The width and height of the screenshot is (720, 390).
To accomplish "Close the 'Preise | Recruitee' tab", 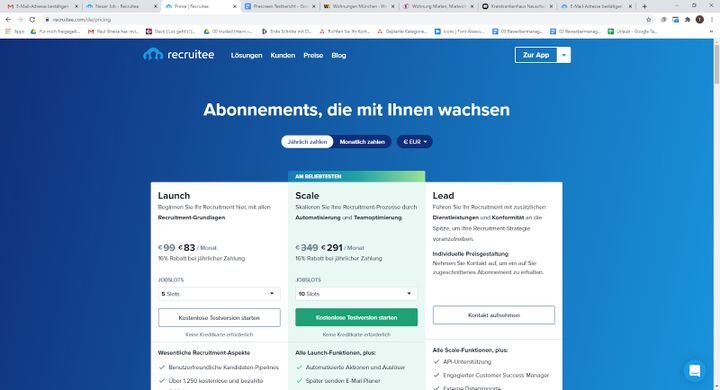I will point(235,6).
